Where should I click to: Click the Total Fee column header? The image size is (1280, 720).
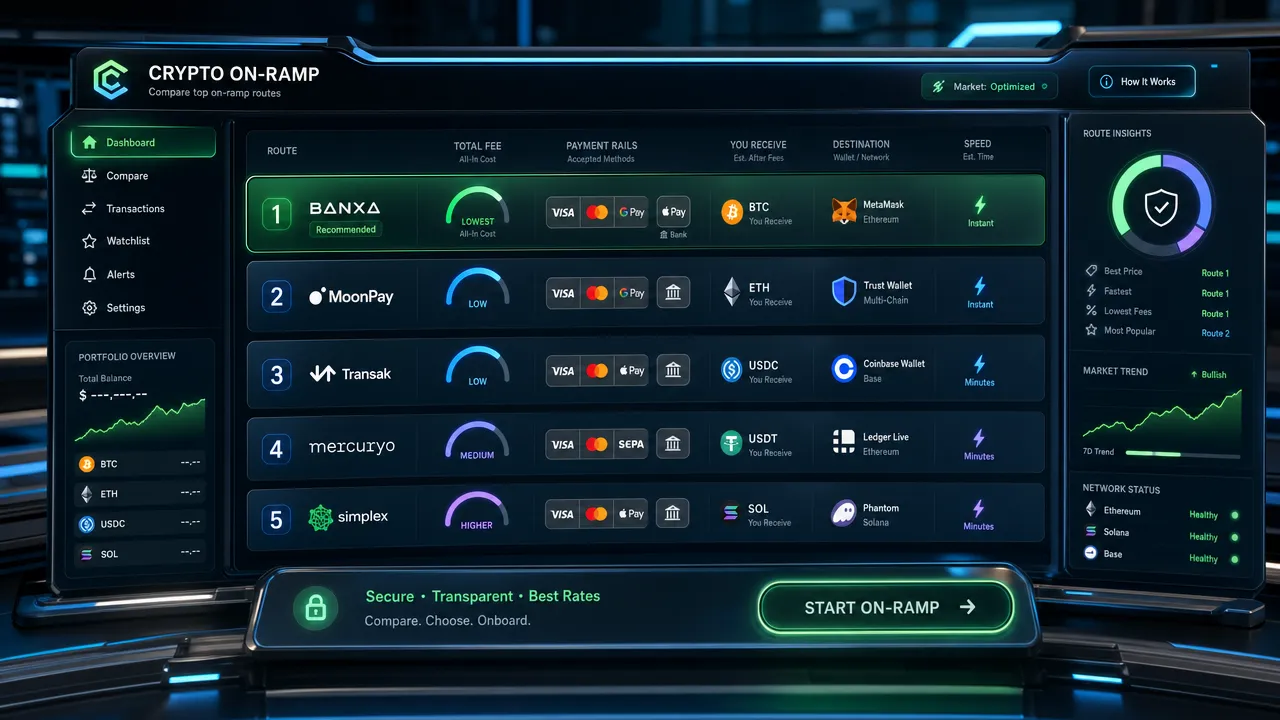pos(477,151)
